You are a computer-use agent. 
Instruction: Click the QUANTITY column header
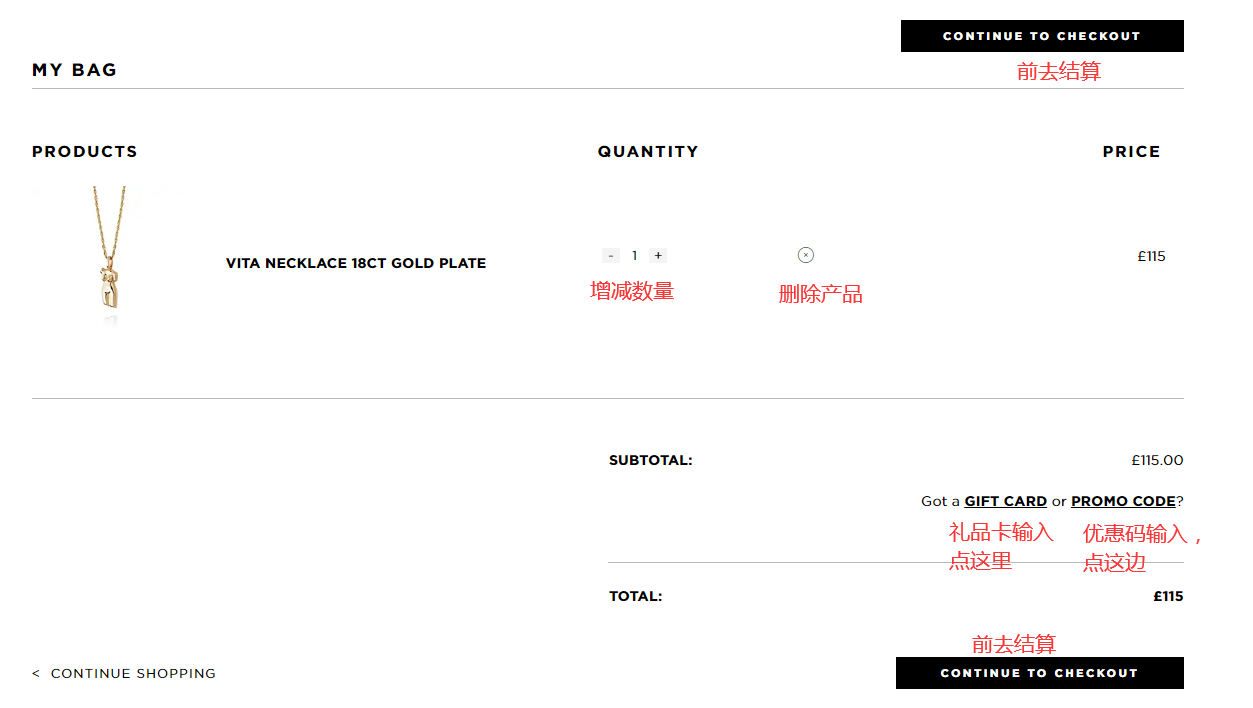648,152
